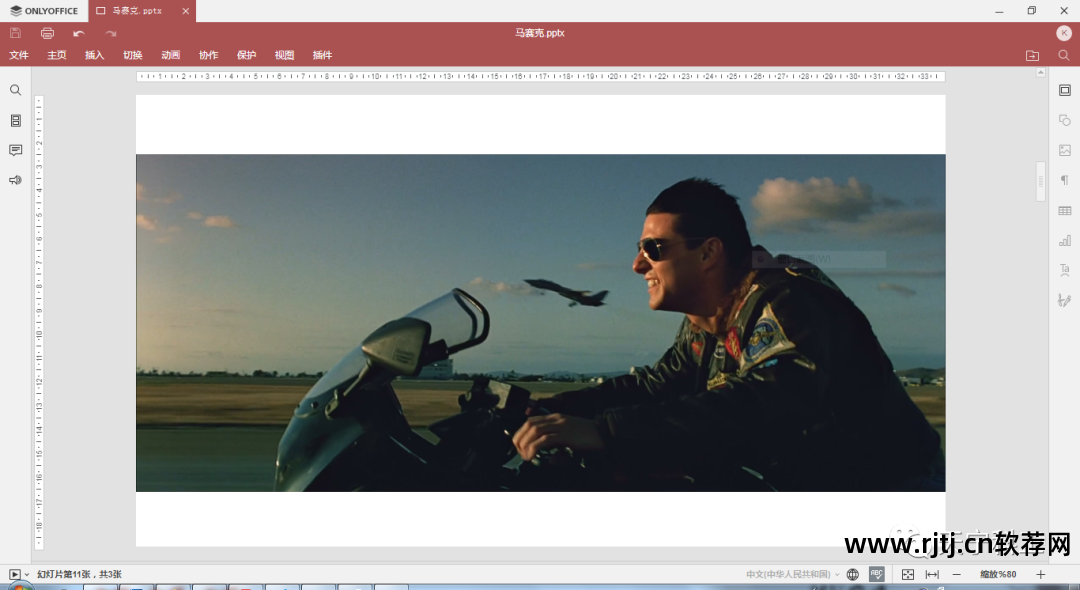
Task: Open the slide settings panel icon
Action: pyautogui.click(x=1065, y=90)
